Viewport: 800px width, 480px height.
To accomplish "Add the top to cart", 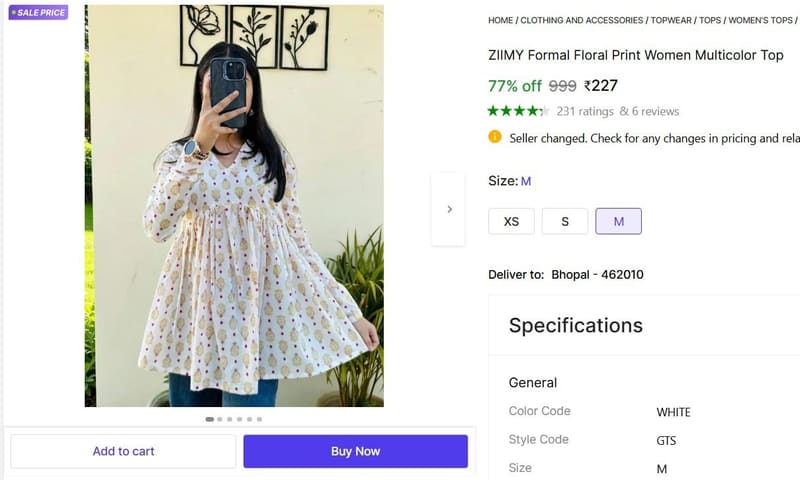I will click(123, 451).
